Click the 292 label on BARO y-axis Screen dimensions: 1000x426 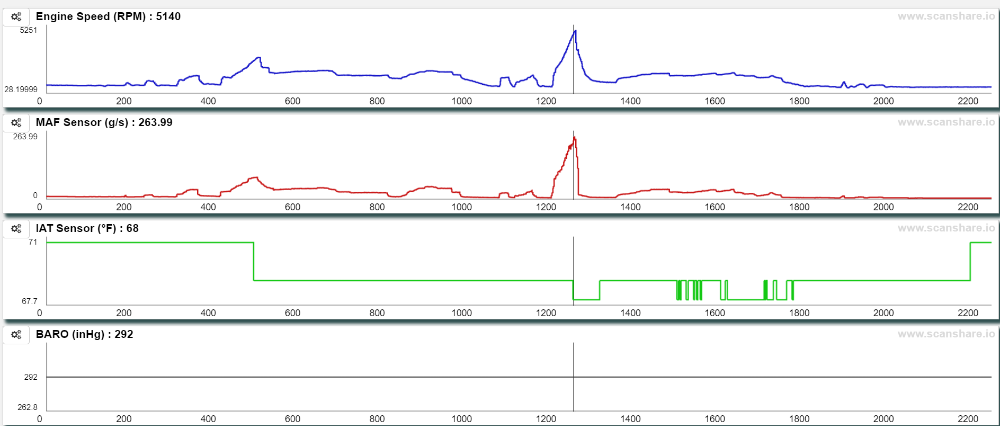(x=31, y=378)
